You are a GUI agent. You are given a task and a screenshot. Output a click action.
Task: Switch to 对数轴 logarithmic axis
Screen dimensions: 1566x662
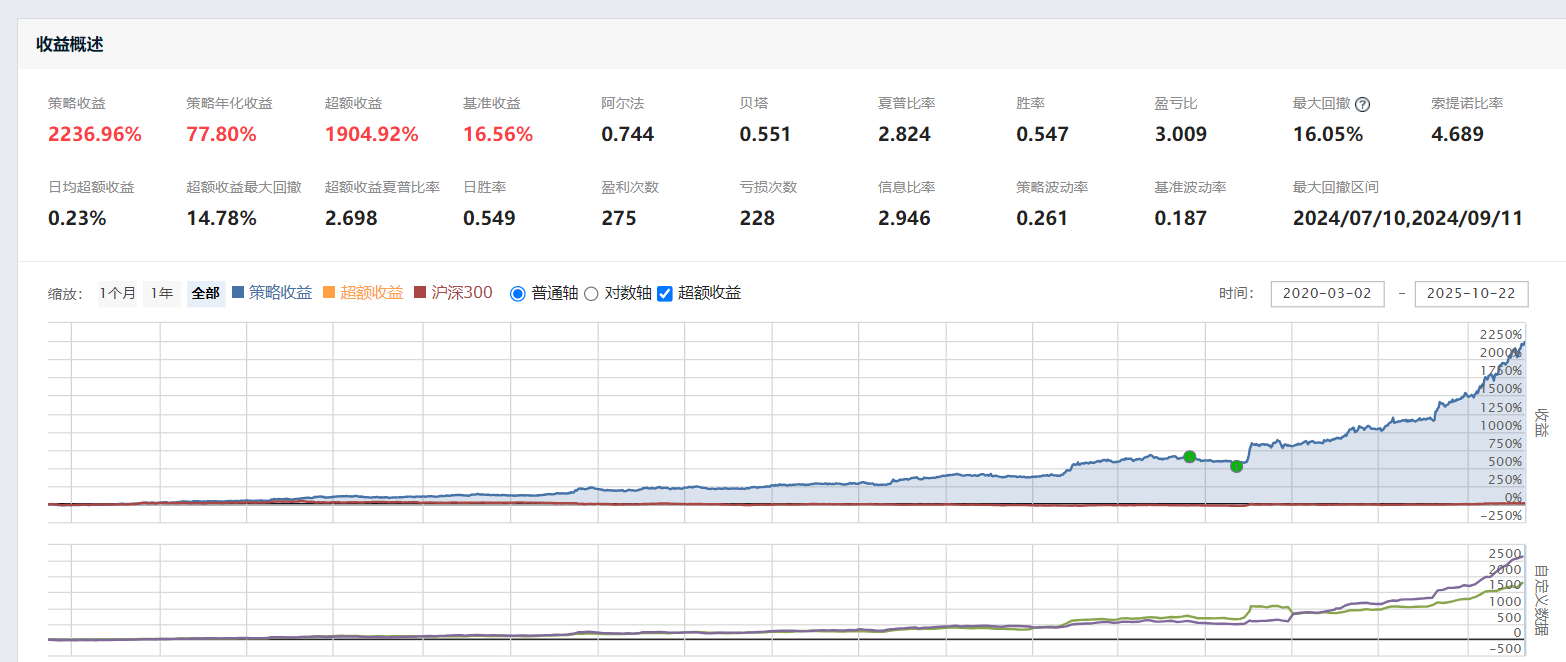(591, 294)
